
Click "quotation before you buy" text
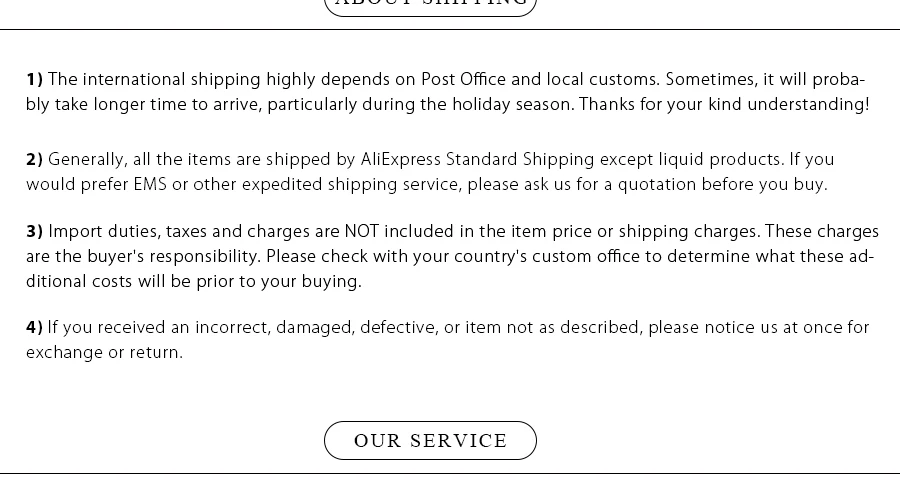722,185
